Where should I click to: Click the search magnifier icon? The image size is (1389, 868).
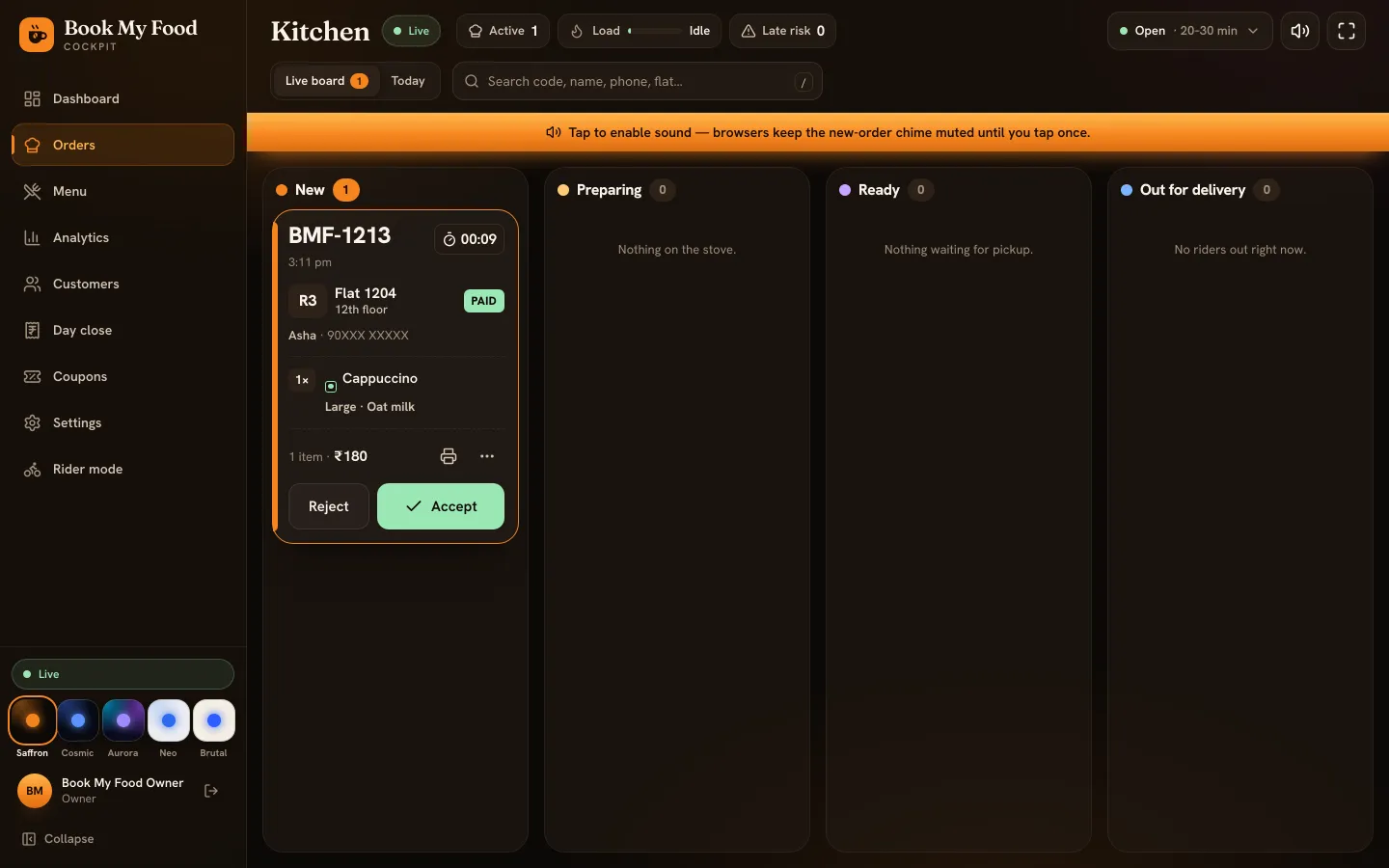[472, 81]
